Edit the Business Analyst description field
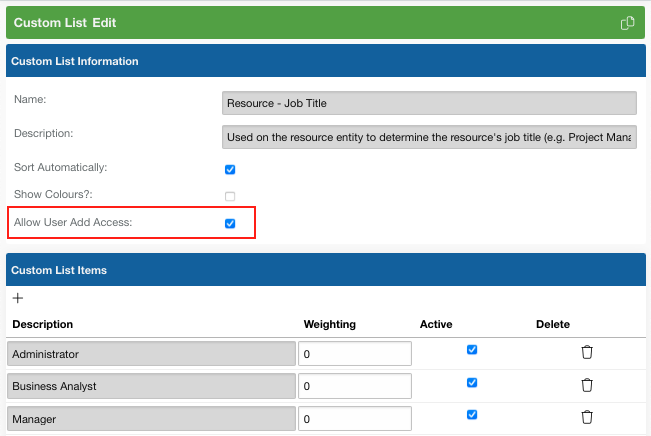The height and width of the screenshot is (436, 651). tap(152, 386)
